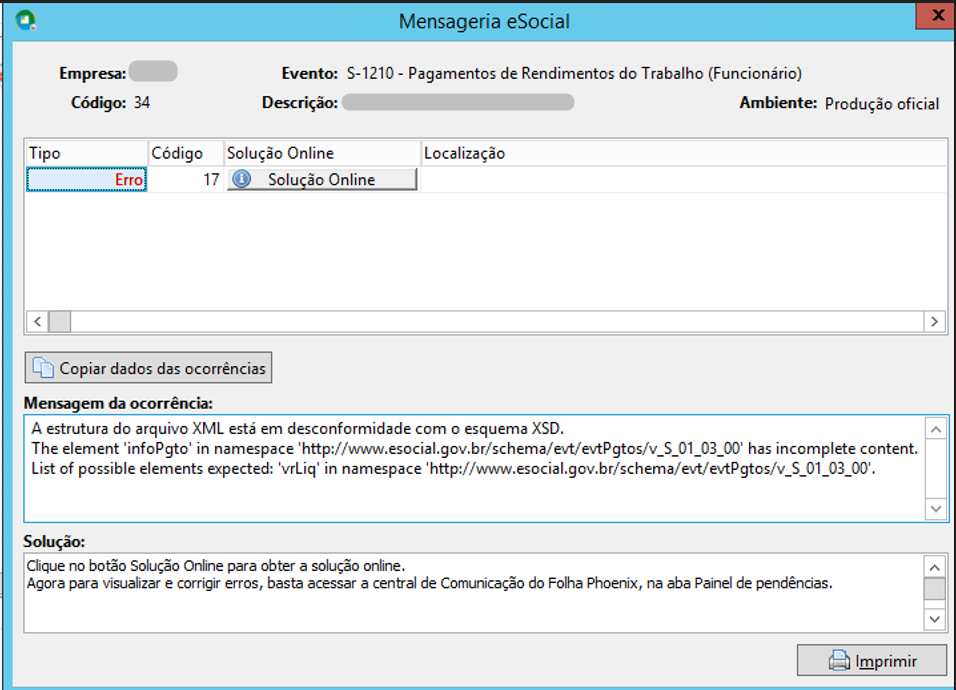Click the copy icon beside Copiar dados das ocorrências
Screen dimensions: 956x690
click(x=43, y=368)
